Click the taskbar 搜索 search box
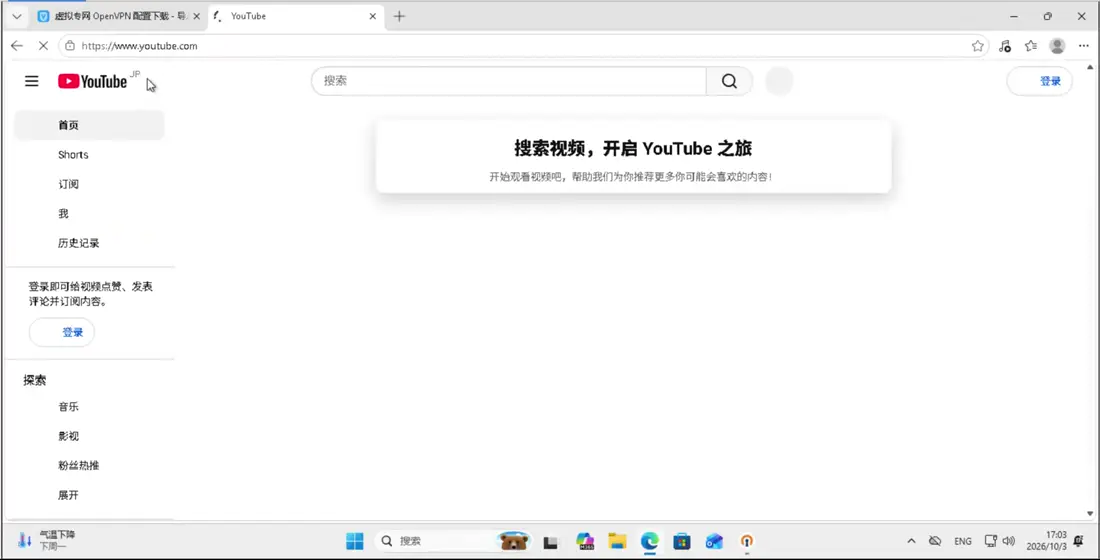The image size is (1100, 560). coord(454,541)
